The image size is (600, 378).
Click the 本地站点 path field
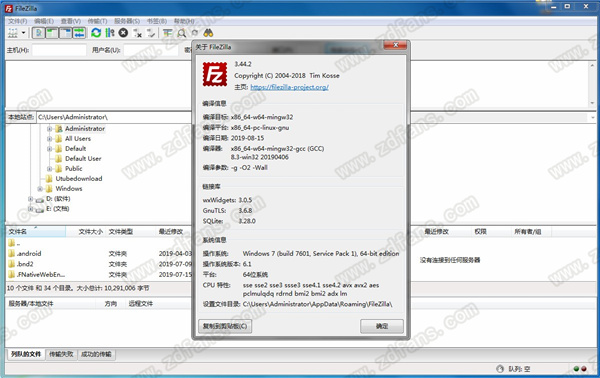point(114,117)
